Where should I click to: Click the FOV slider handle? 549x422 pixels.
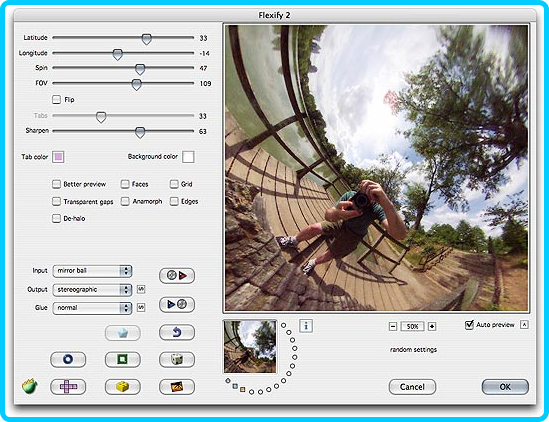[136, 84]
